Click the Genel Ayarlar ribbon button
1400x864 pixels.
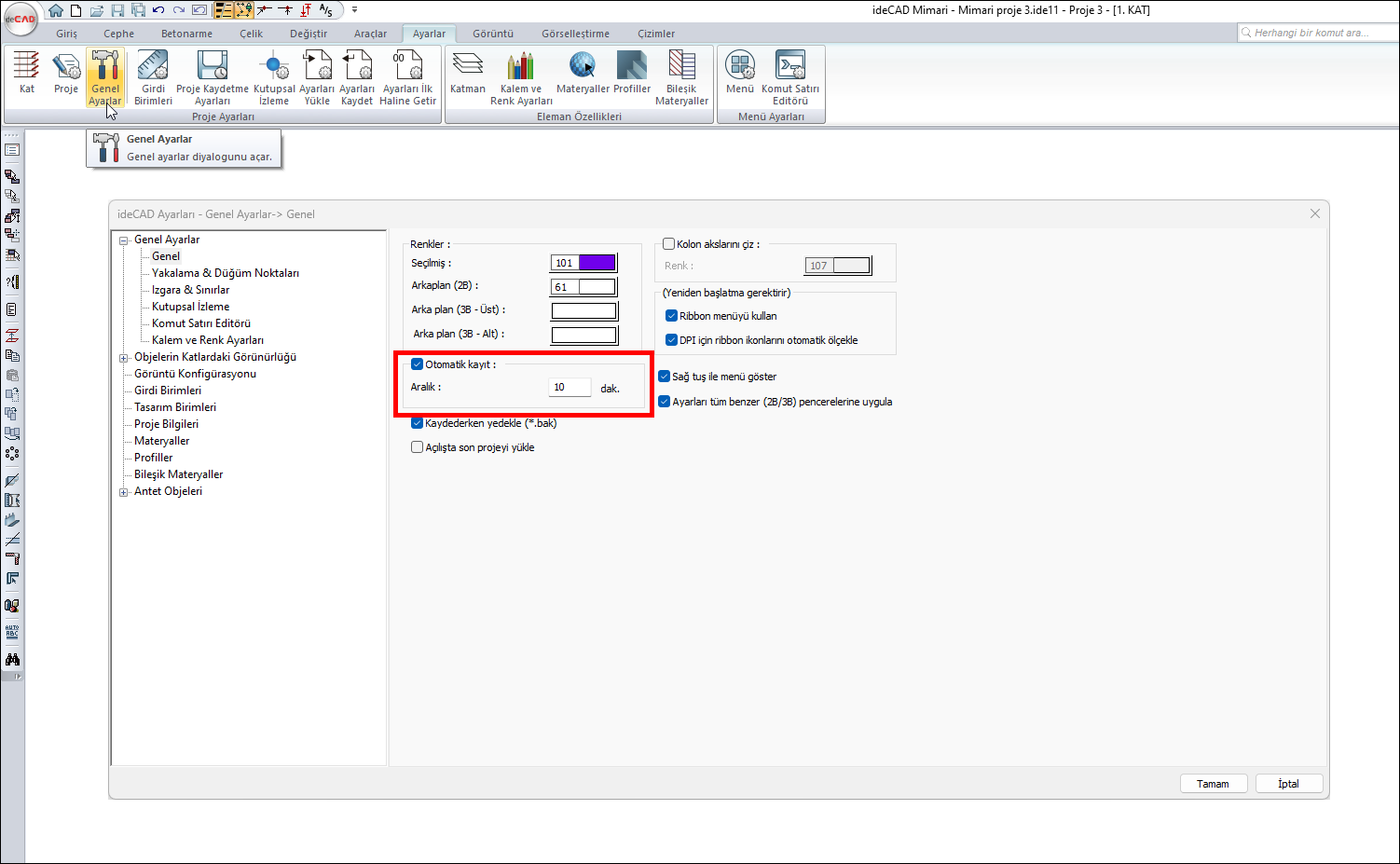105,77
